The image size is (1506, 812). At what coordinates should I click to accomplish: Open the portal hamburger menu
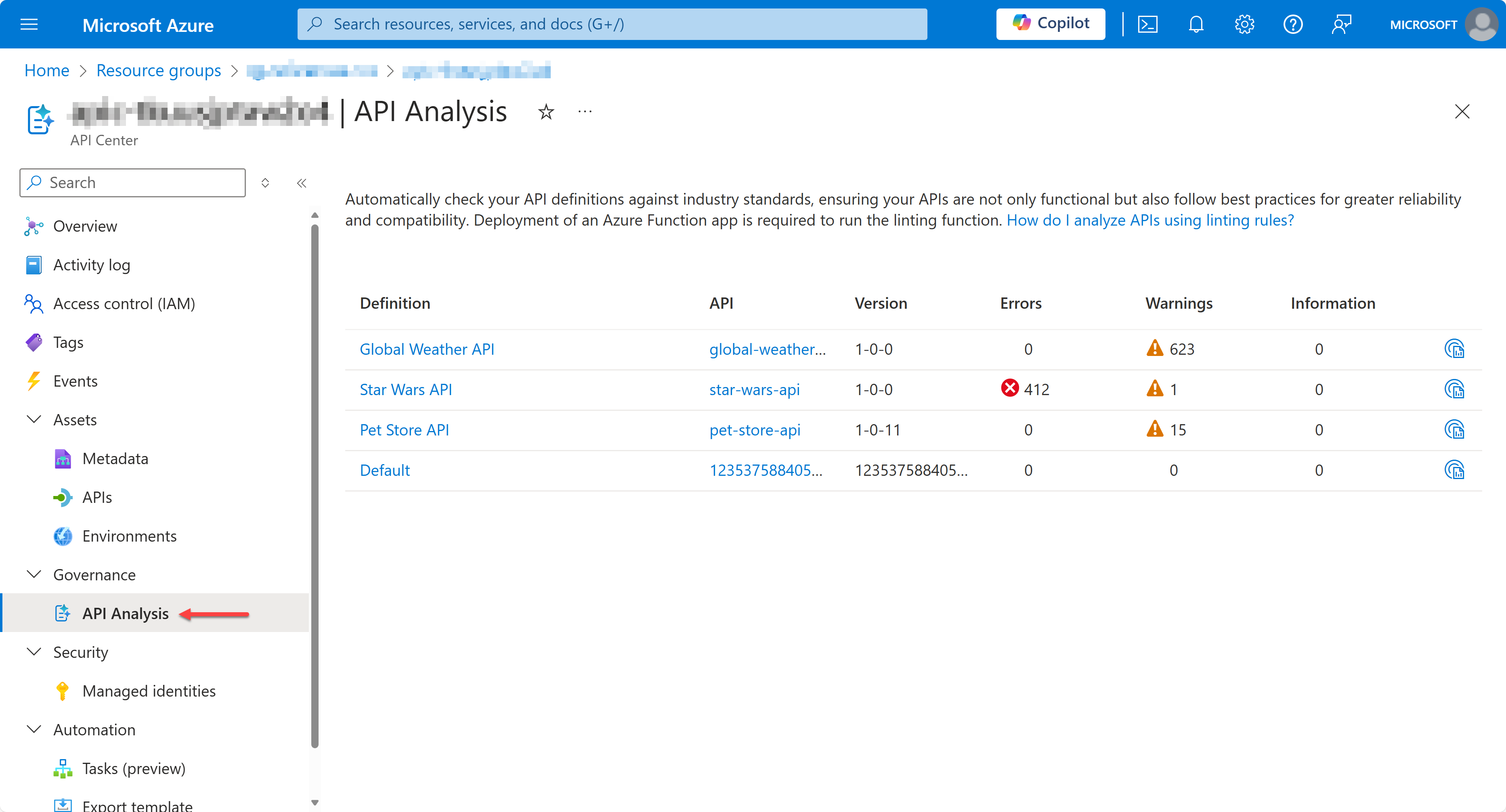[29, 25]
